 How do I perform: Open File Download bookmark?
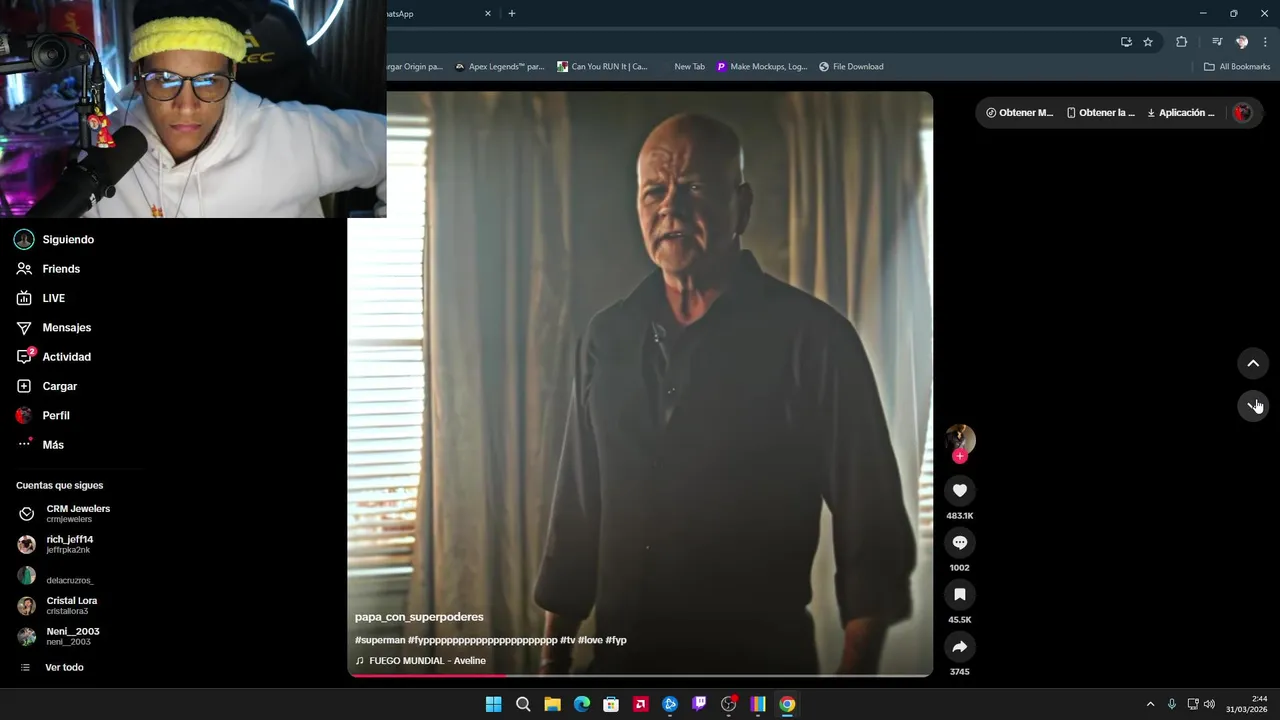click(x=851, y=67)
